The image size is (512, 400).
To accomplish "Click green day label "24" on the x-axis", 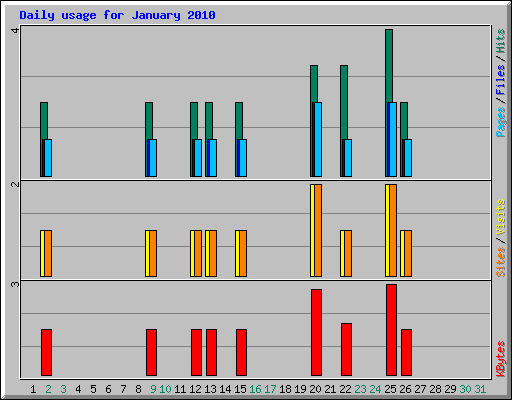I will 375,389.
